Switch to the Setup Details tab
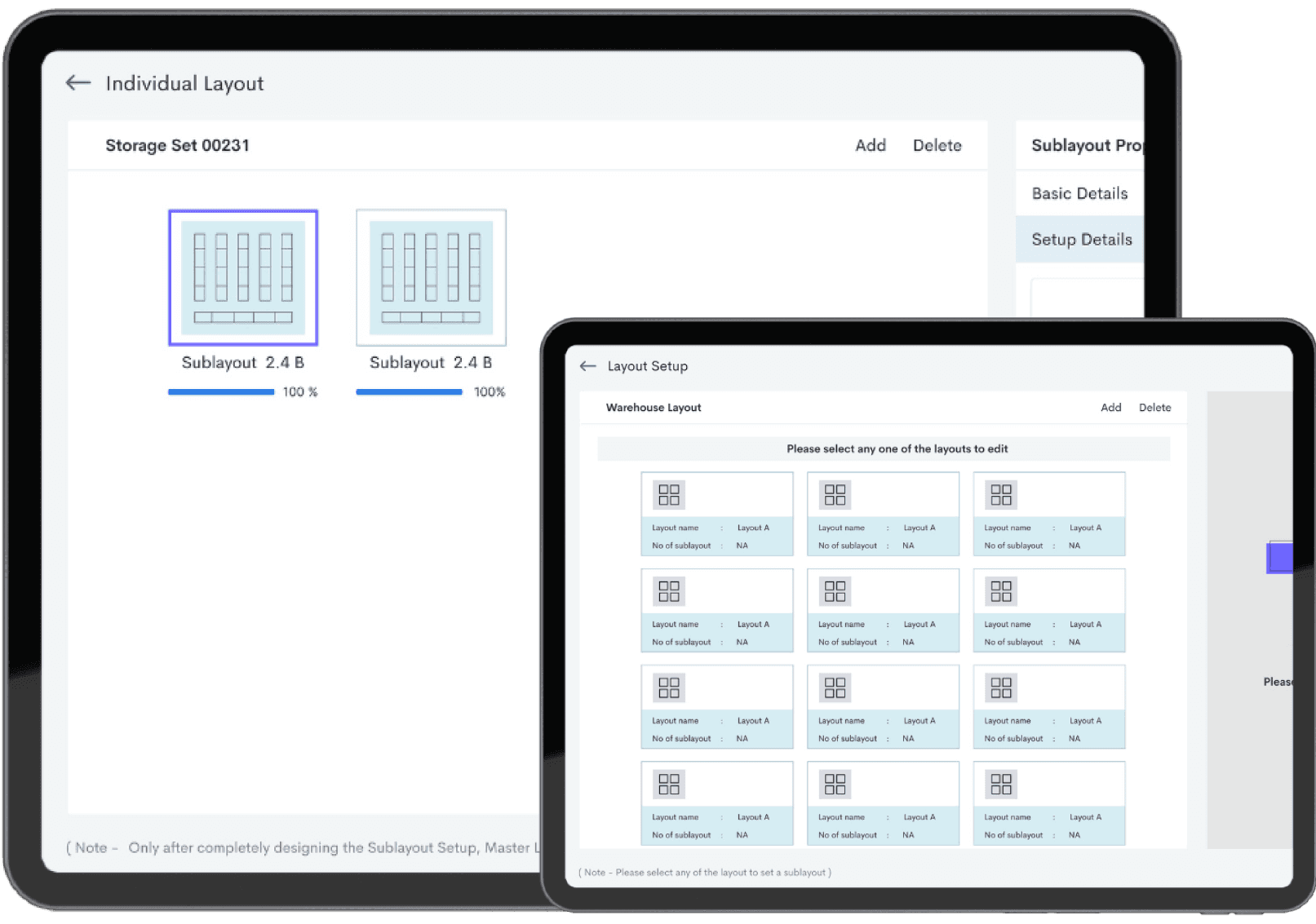The width and height of the screenshot is (1316, 924). [1081, 240]
